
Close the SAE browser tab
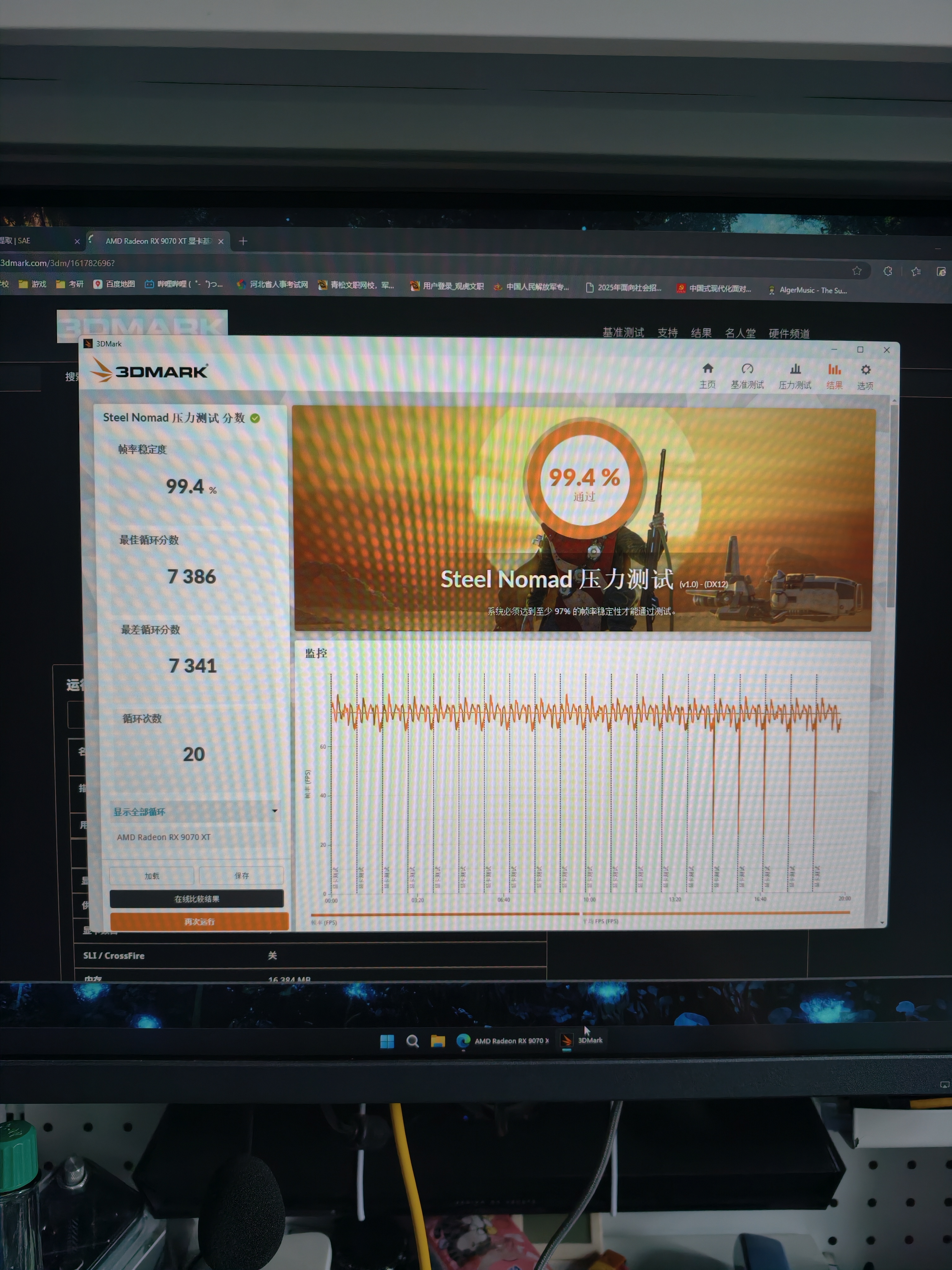[77, 242]
